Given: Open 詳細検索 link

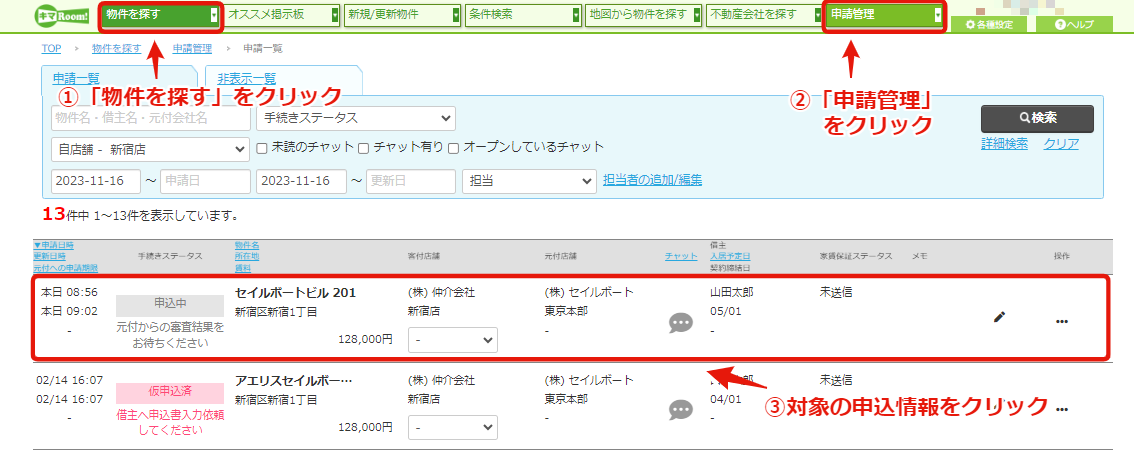Looking at the screenshot, I should pyautogui.click(x=1005, y=143).
